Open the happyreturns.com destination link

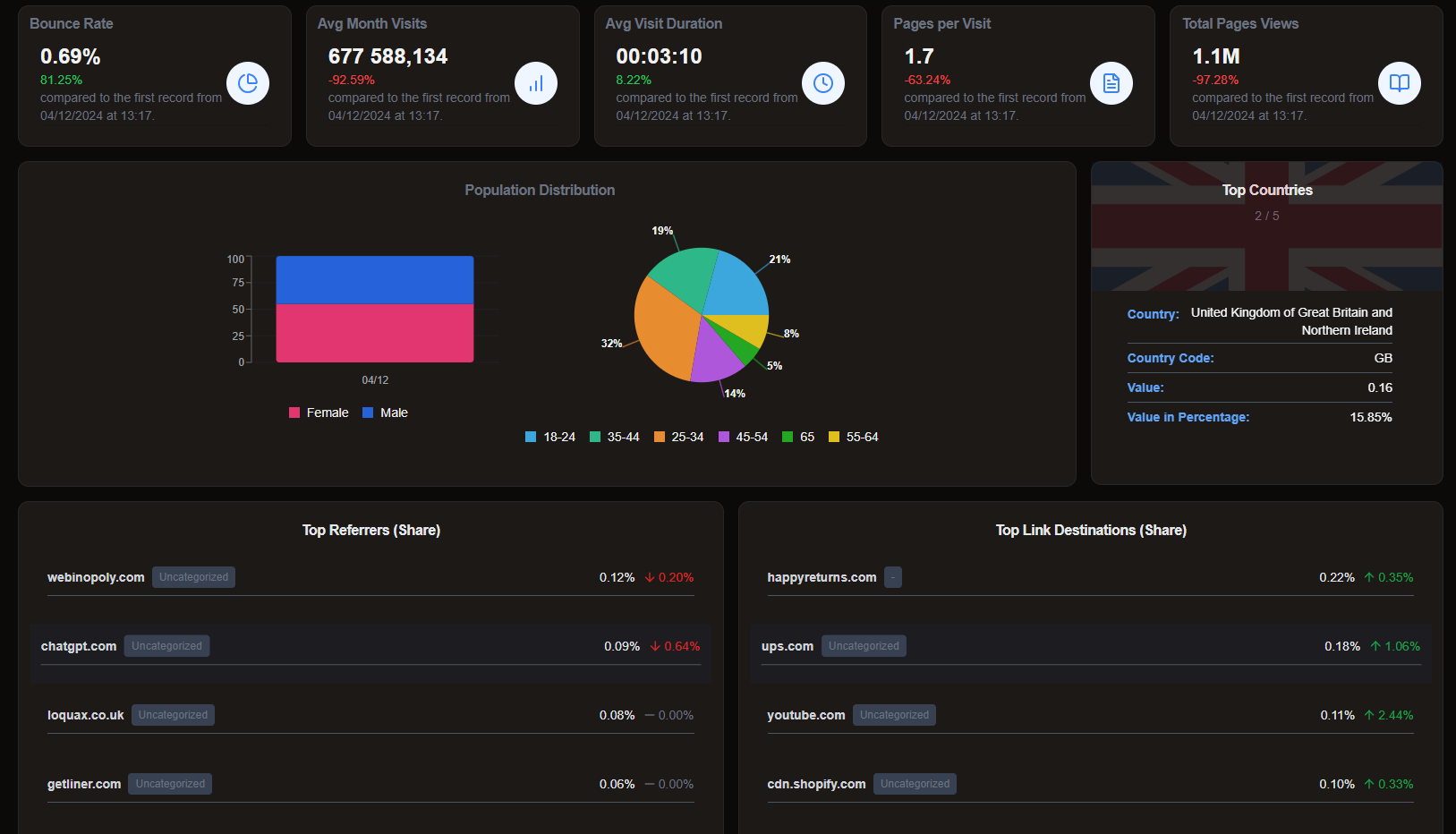(822, 577)
